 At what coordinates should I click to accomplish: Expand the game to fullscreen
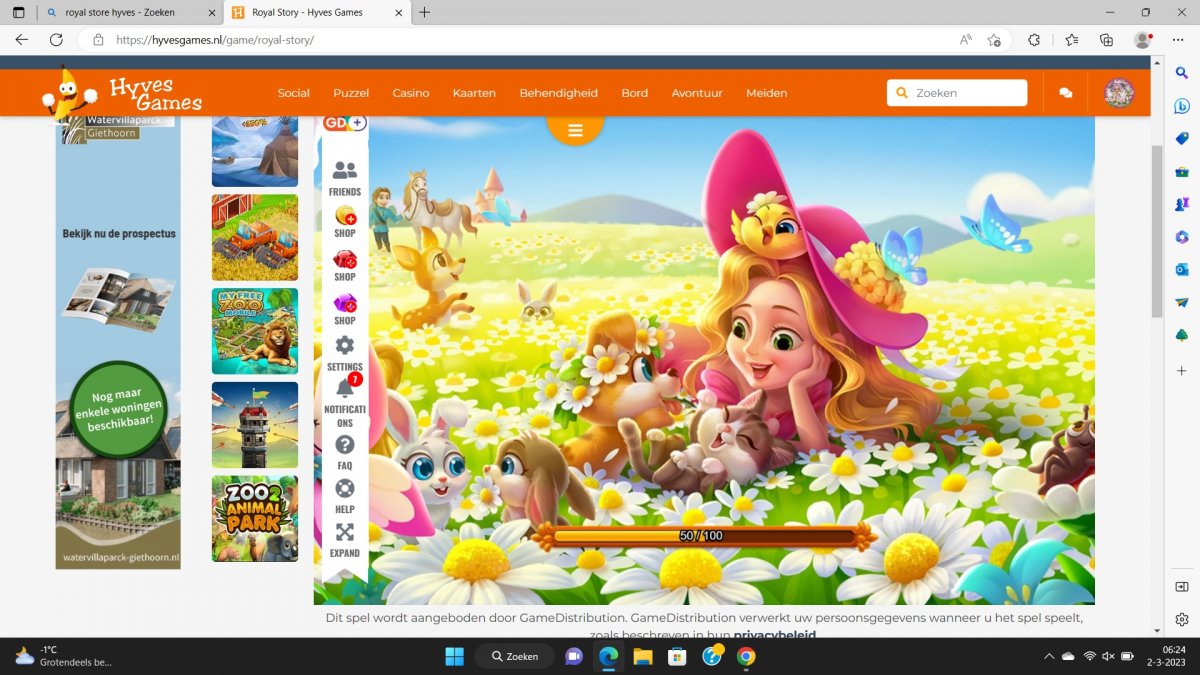point(345,538)
